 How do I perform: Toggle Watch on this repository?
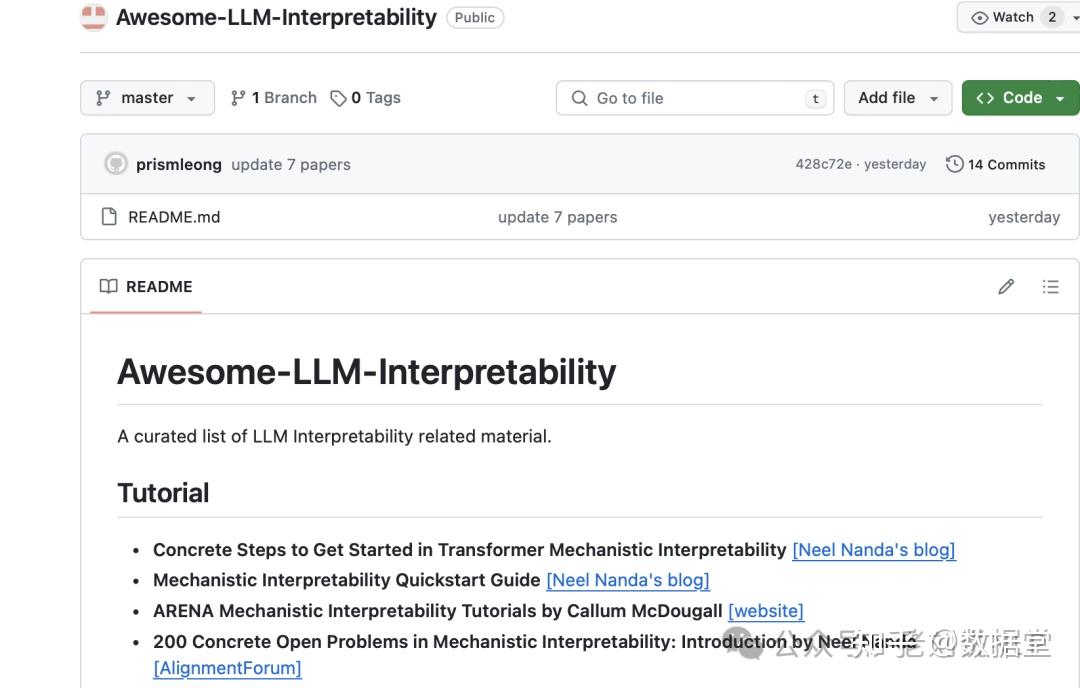[1004, 17]
